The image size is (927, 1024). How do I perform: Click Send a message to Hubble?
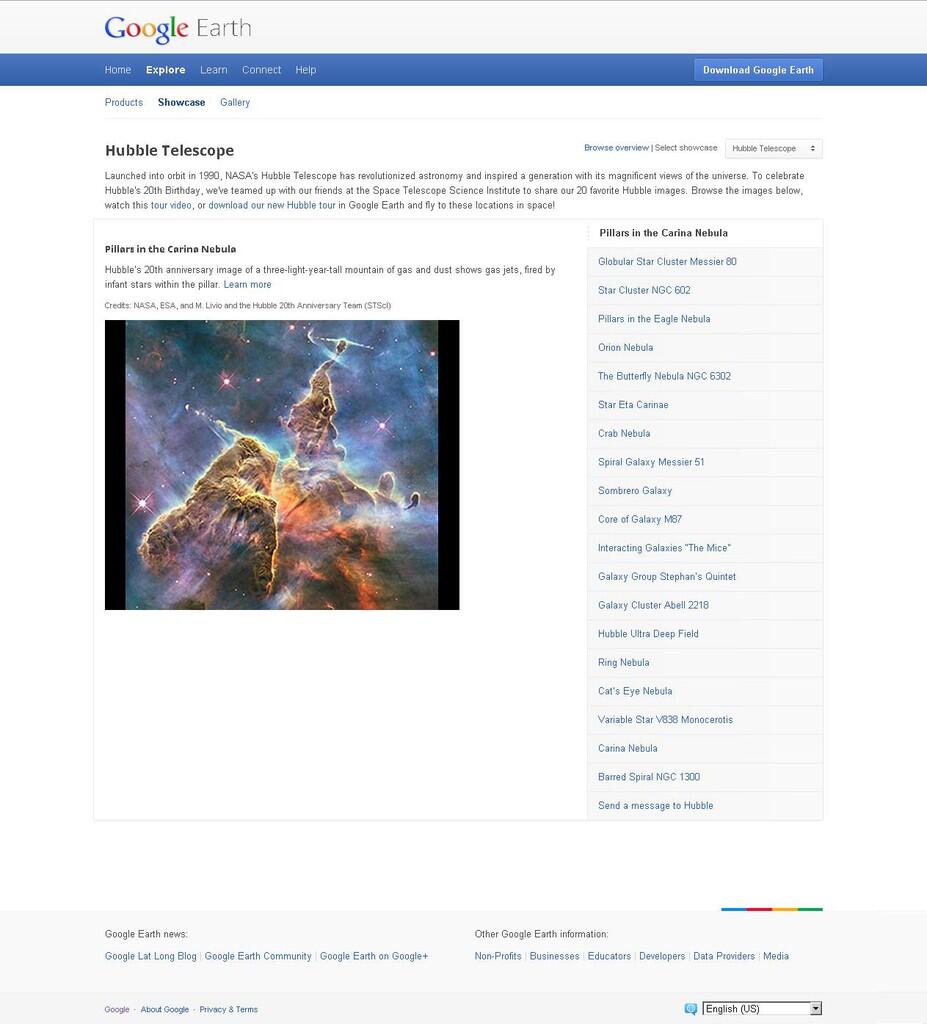[x=705, y=807]
